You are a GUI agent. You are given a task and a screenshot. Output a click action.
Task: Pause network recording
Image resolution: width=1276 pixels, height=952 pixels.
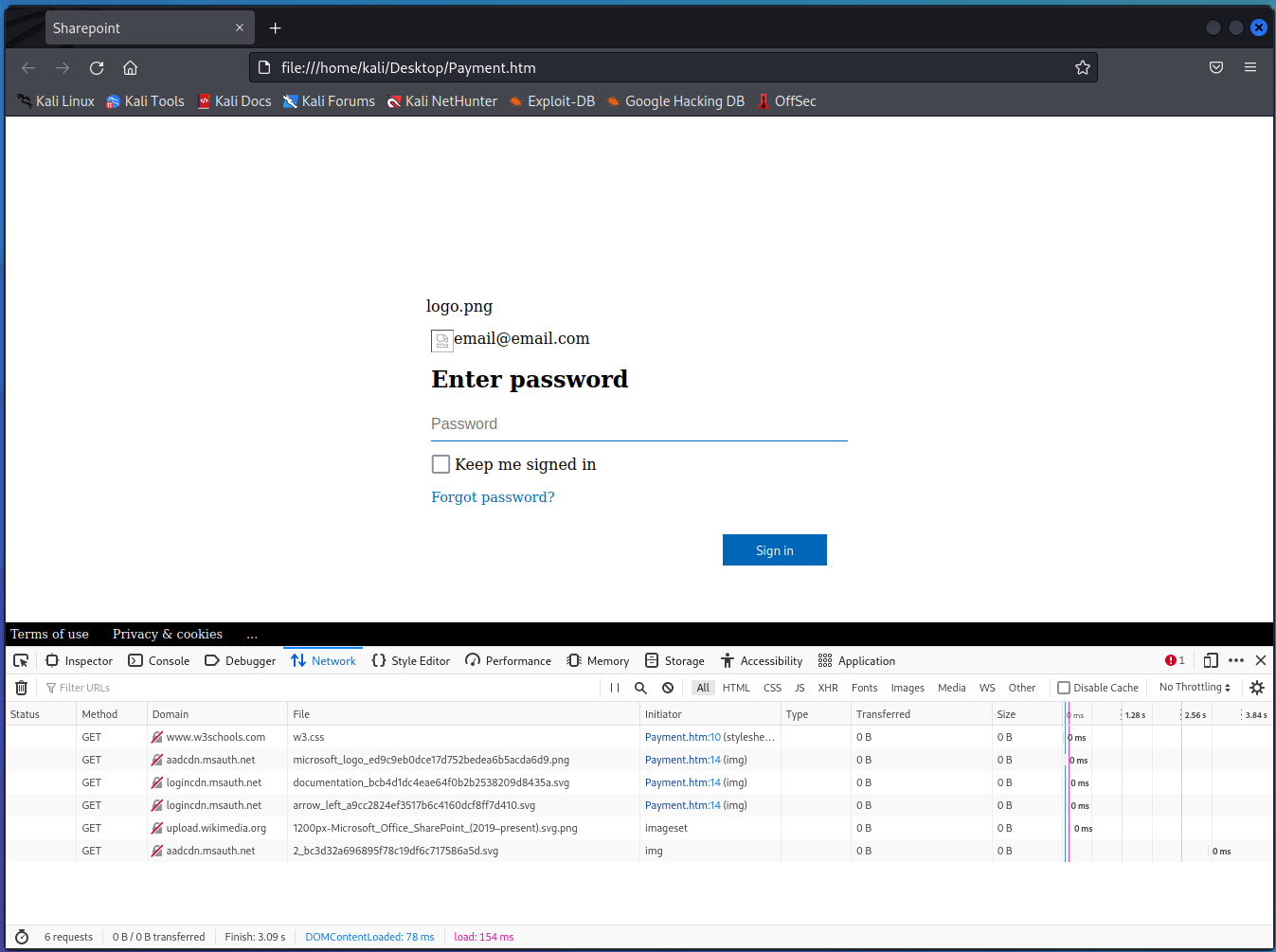tap(615, 688)
